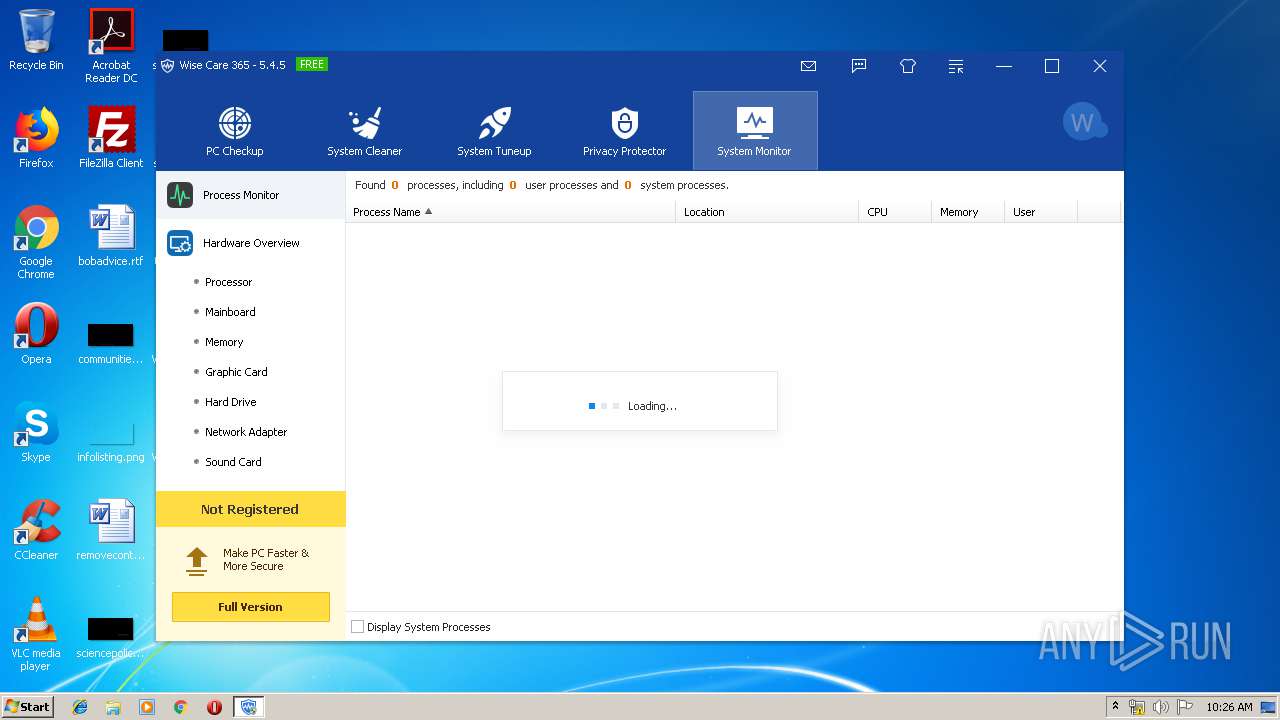The image size is (1280, 720).
Task: Select Google Chrome desktop shortcut
Action: pyautogui.click(x=36, y=243)
